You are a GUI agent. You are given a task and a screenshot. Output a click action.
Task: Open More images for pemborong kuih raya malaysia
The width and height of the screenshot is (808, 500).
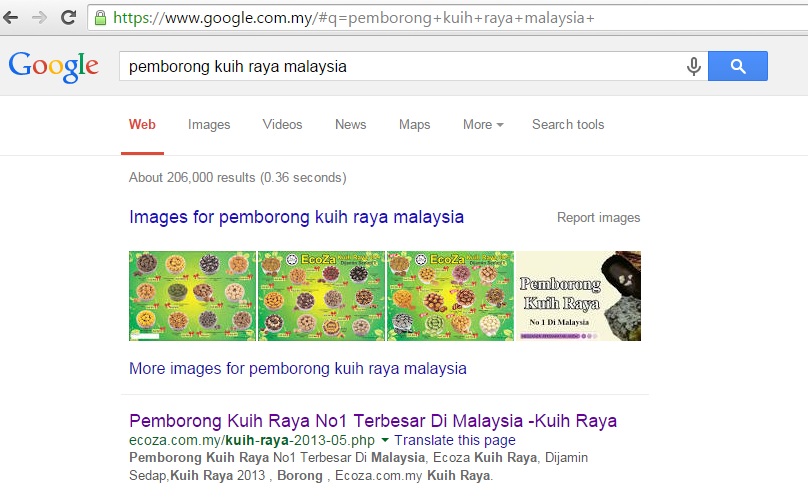tap(298, 369)
